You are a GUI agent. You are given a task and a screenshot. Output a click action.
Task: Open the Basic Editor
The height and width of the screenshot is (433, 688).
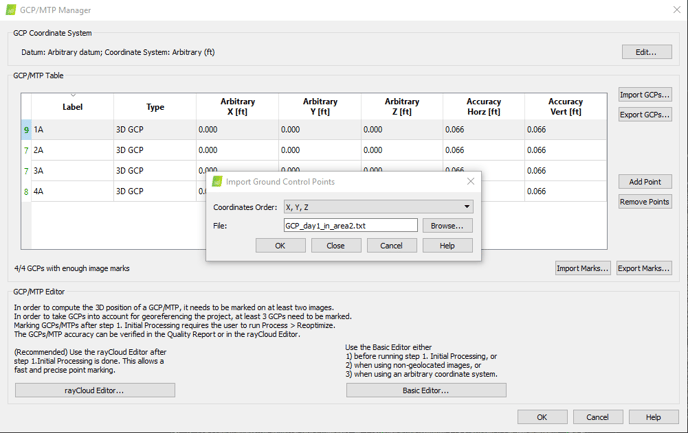[426, 390]
